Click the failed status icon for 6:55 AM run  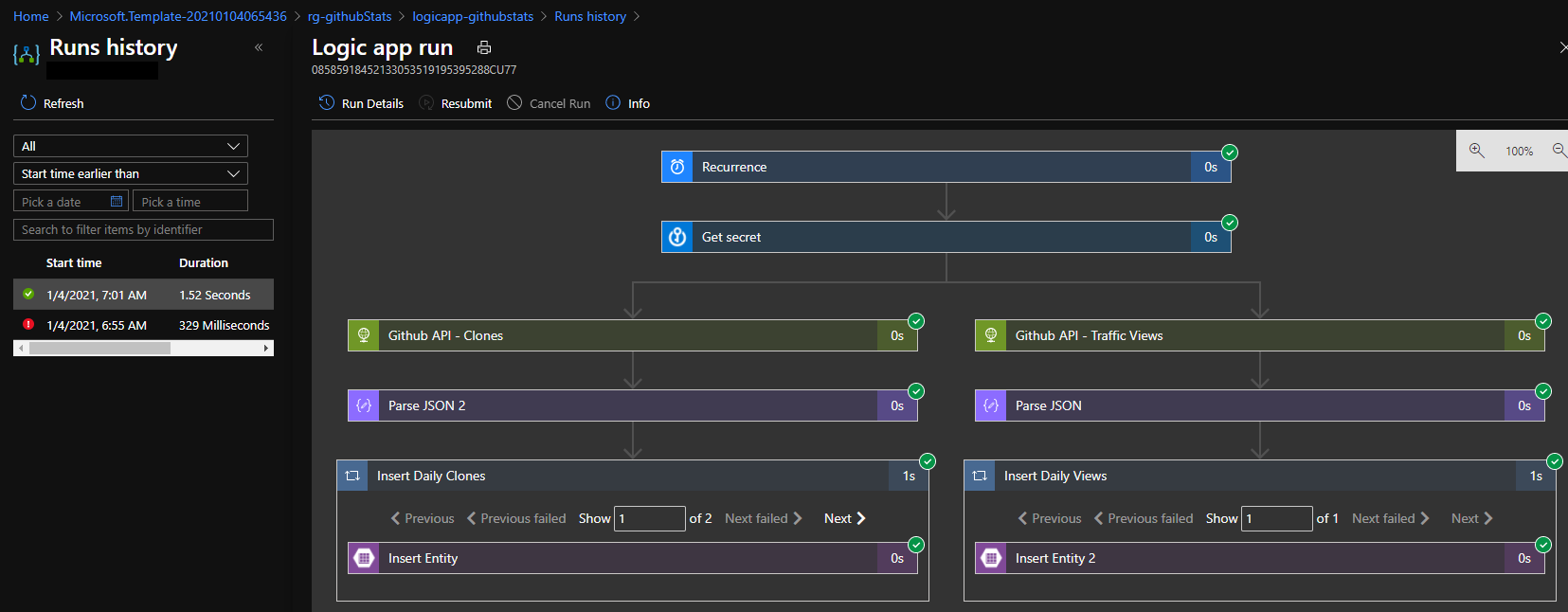pos(28,324)
